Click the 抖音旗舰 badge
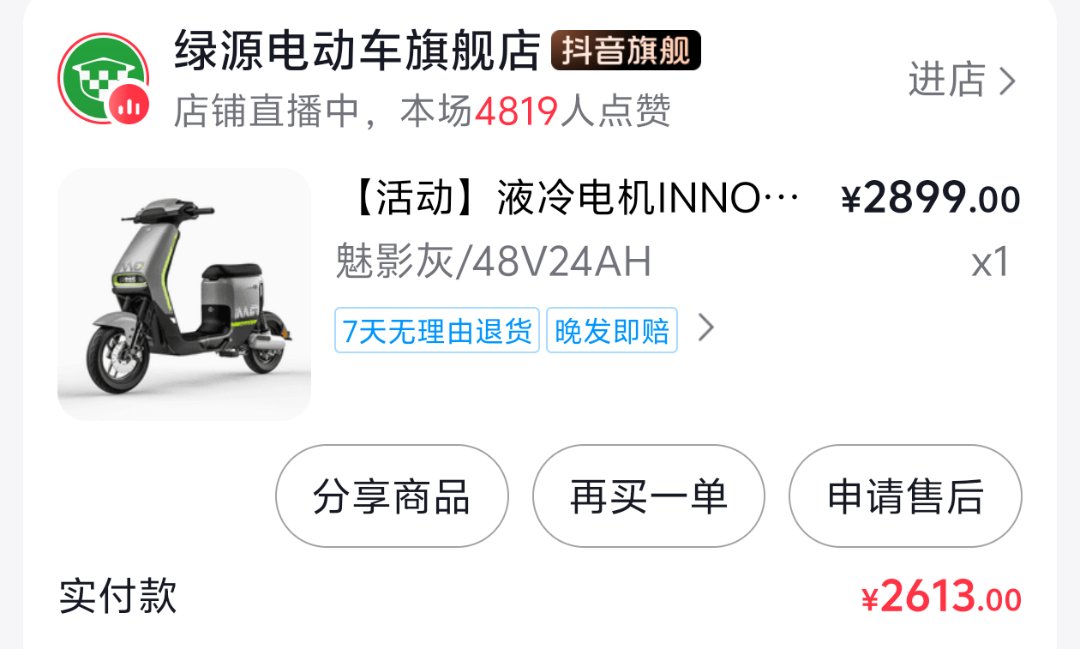Image resolution: width=1080 pixels, height=649 pixels. [625, 50]
